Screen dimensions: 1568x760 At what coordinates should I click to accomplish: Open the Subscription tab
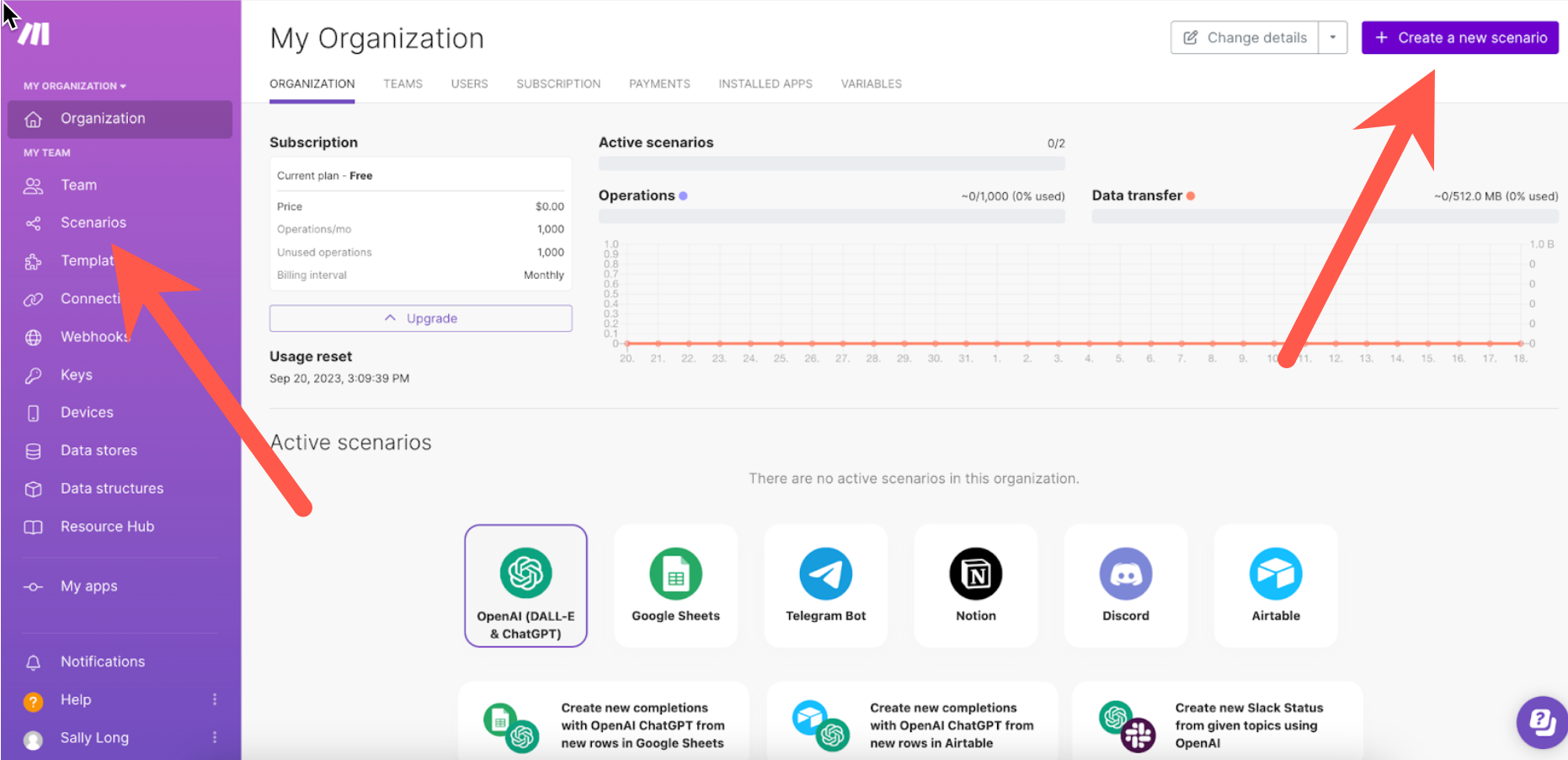(x=558, y=83)
